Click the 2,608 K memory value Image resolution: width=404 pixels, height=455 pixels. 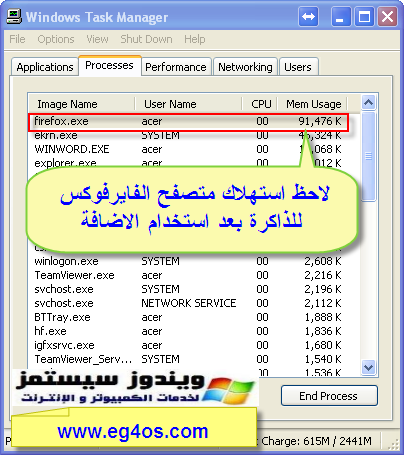(x=323, y=261)
